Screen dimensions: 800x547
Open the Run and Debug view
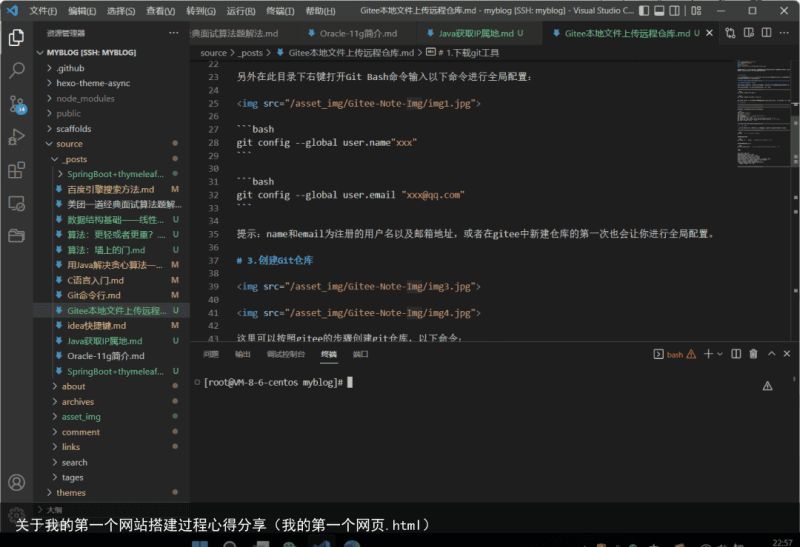[16, 137]
